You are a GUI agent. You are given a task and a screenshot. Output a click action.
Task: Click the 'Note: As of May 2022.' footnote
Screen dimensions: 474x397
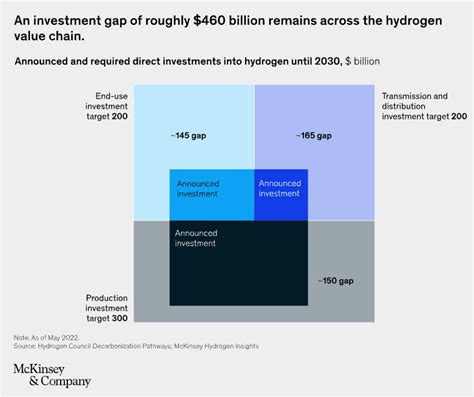(x=46, y=337)
